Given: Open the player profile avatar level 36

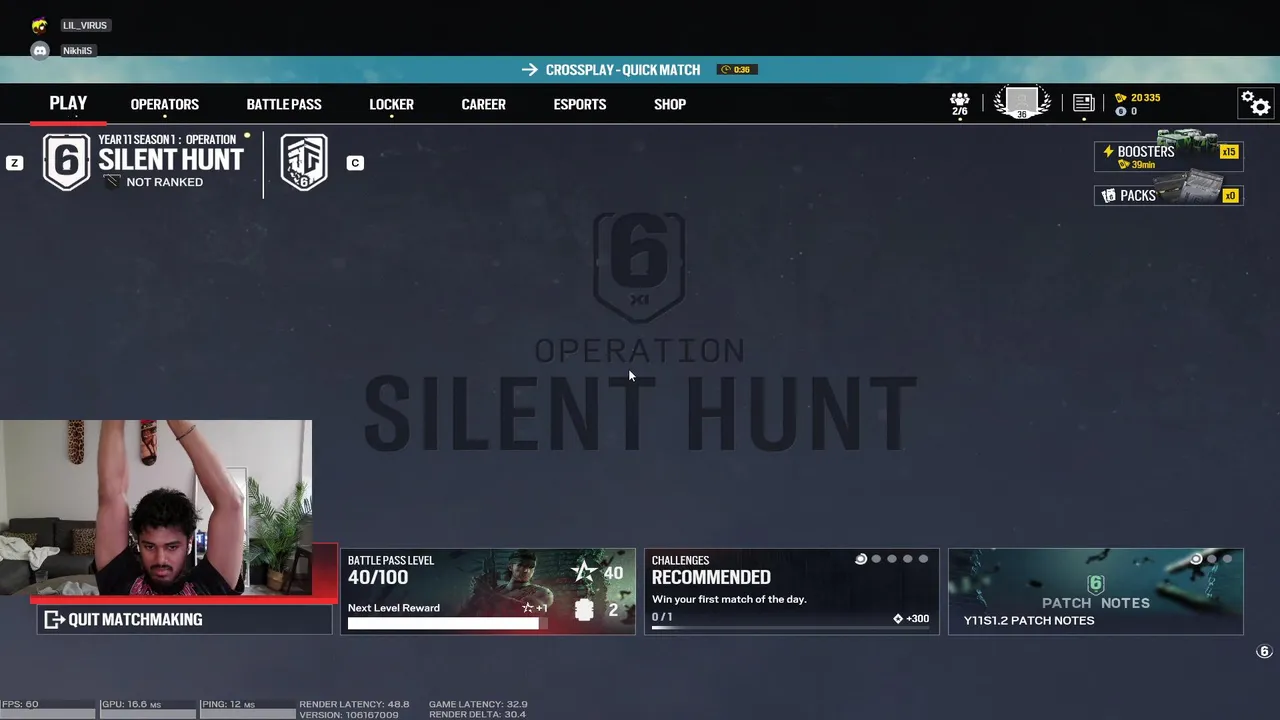Looking at the screenshot, I should point(1022,103).
